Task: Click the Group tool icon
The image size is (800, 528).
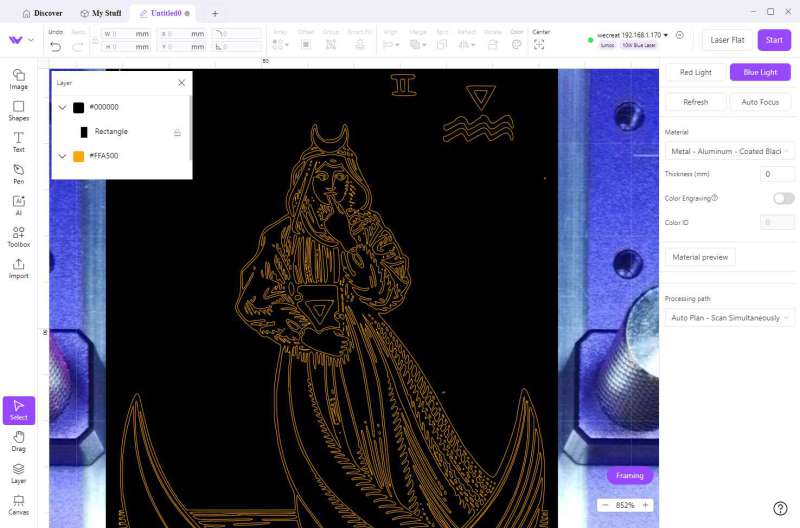Action: click(331, 45)
